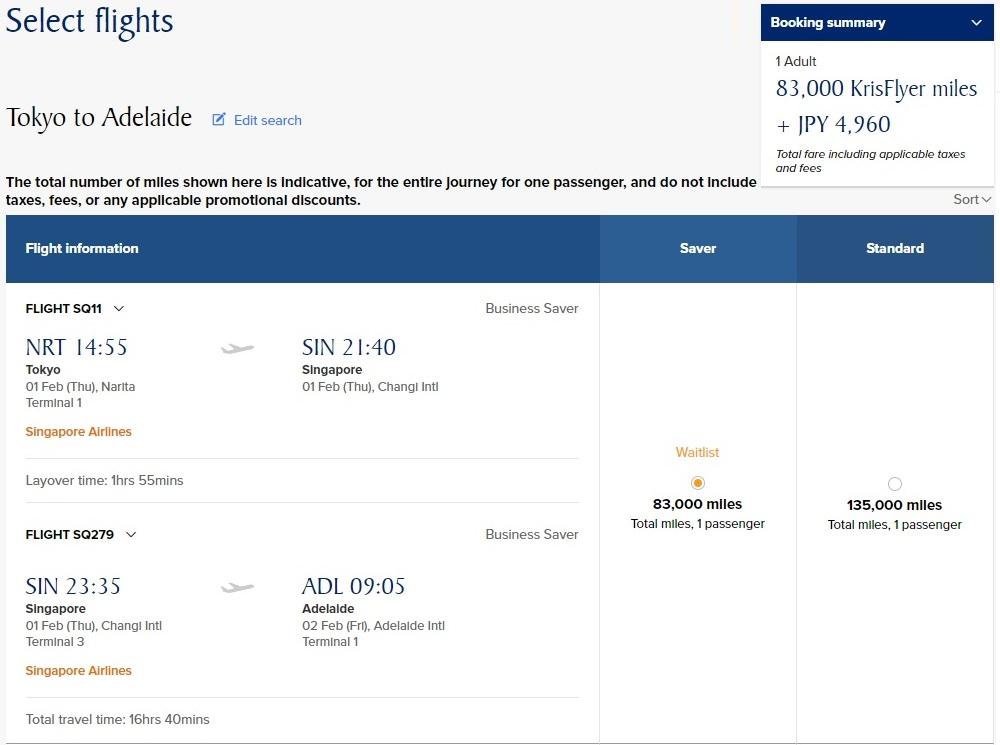
Task: Expand FLIGHT SQ11 details chevron
Action: pos(119,309)
